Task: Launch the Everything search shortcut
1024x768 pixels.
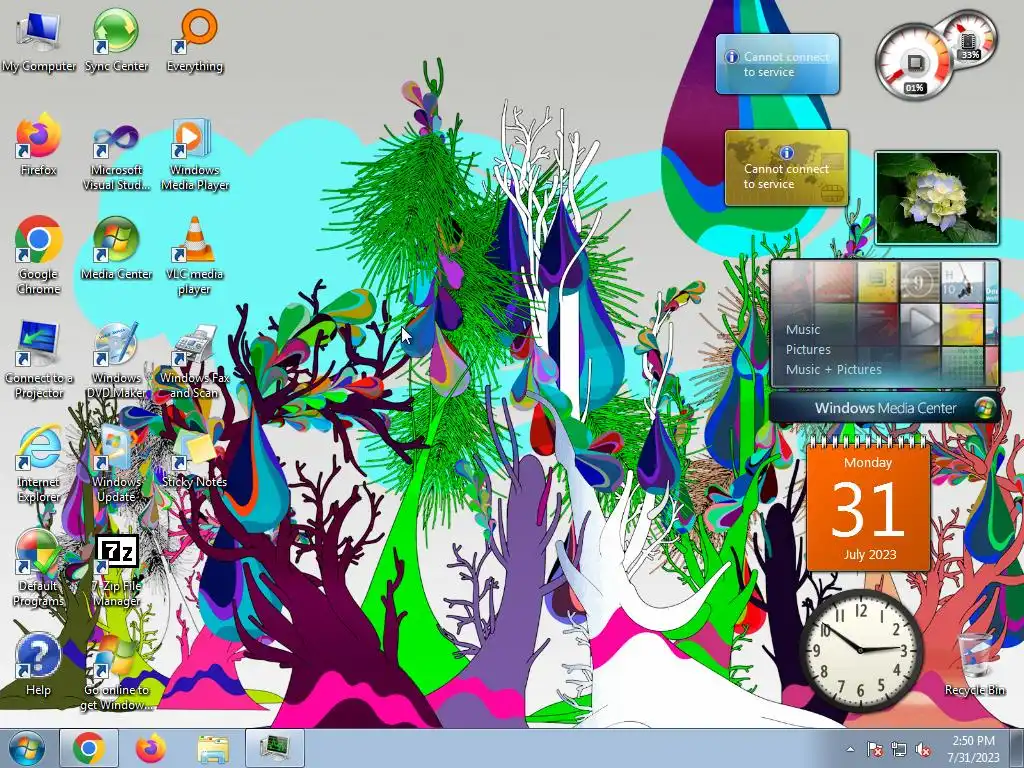Action: (195, 40)
